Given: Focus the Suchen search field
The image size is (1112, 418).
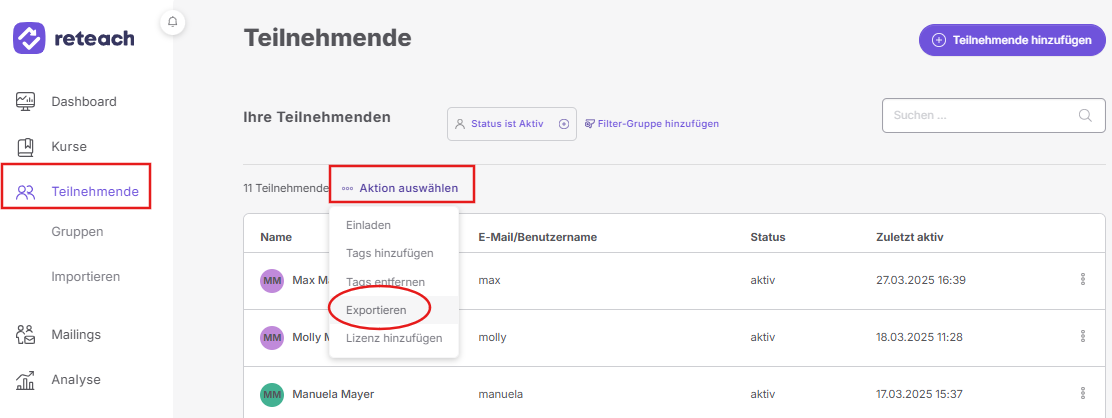Looking at the screenshot, I should click(x=994, y=116).
